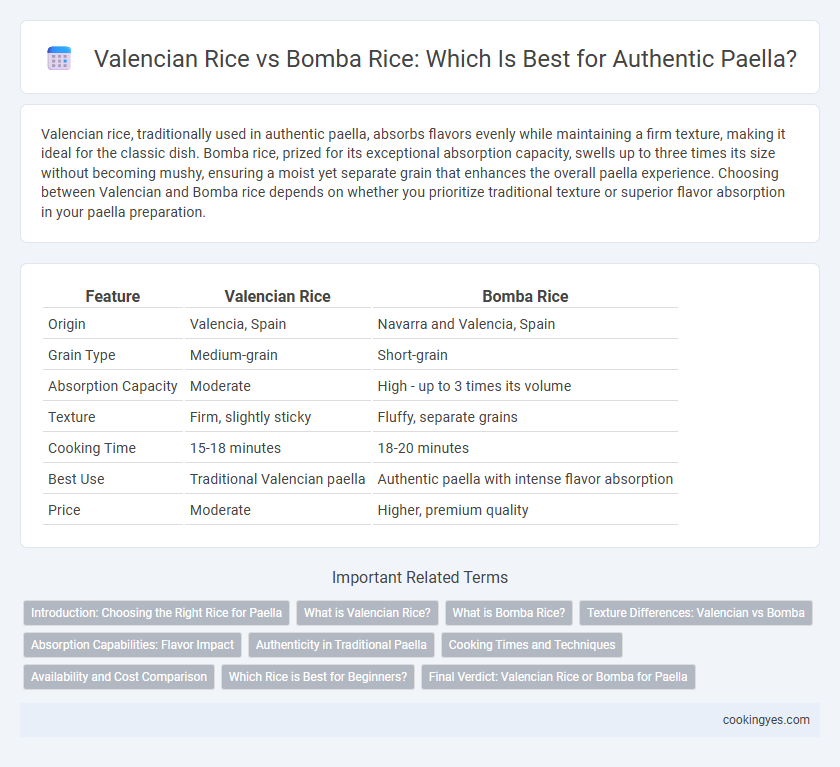The image size is (840, 767).
Task: Click 'Authentic paella with intense flavor absorption' cell
Action: [x=525, y=479]
